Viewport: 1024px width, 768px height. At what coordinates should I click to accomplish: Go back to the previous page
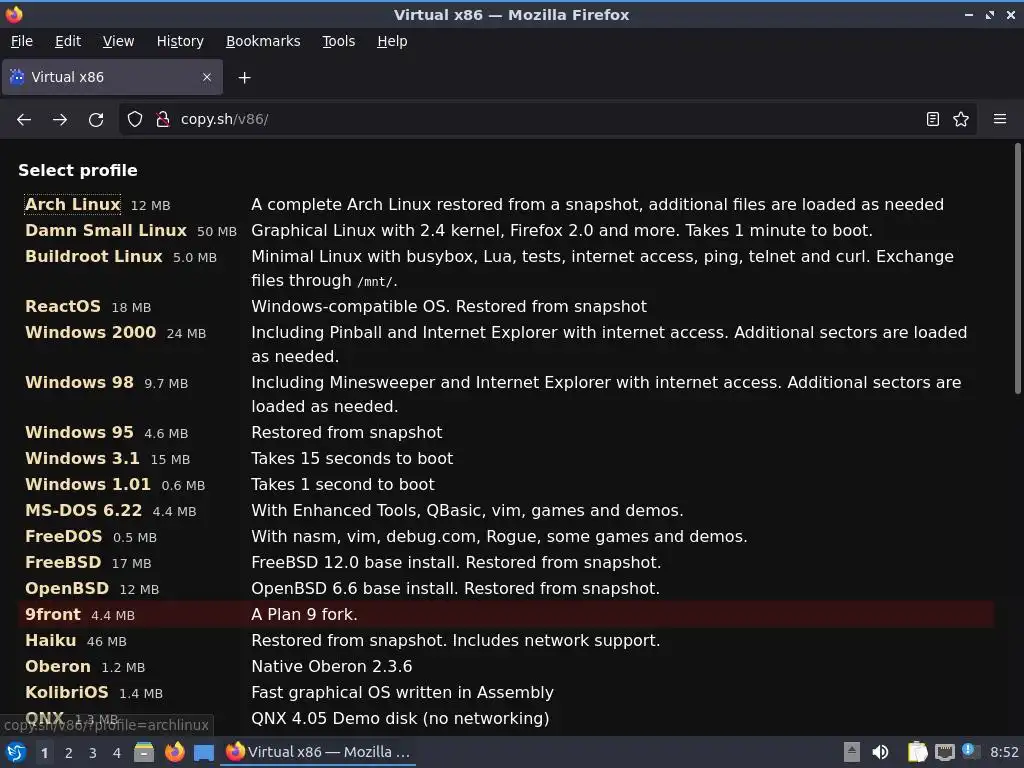[24, 120]
